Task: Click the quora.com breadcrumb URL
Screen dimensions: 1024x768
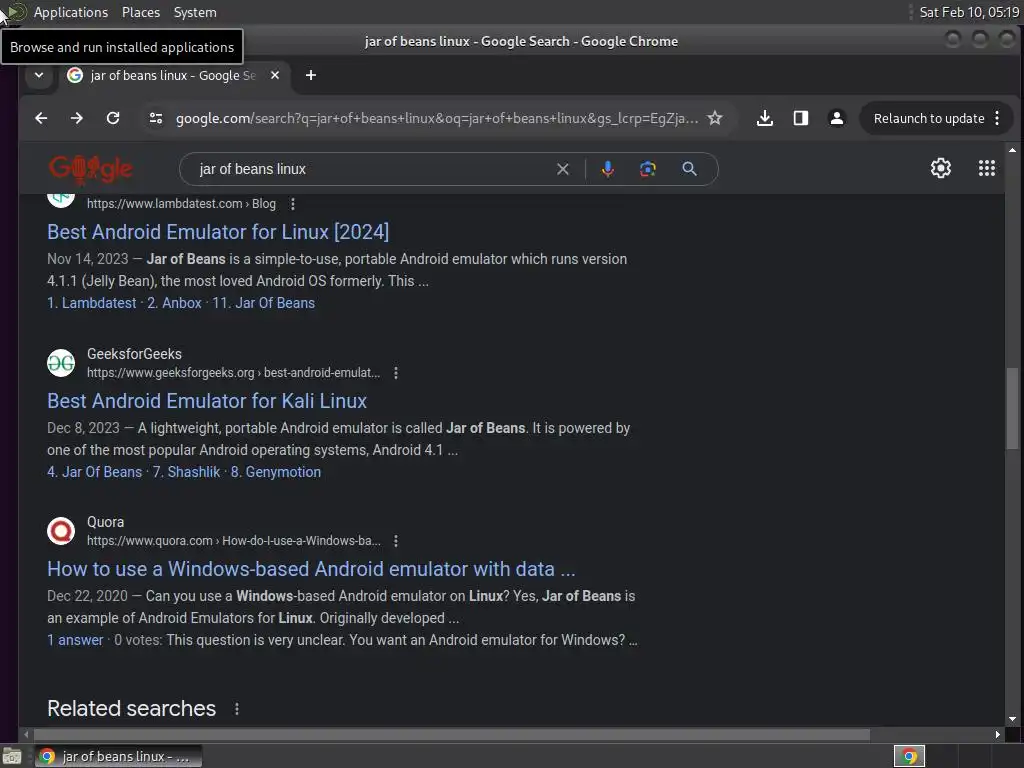Action: coord(234,541)
